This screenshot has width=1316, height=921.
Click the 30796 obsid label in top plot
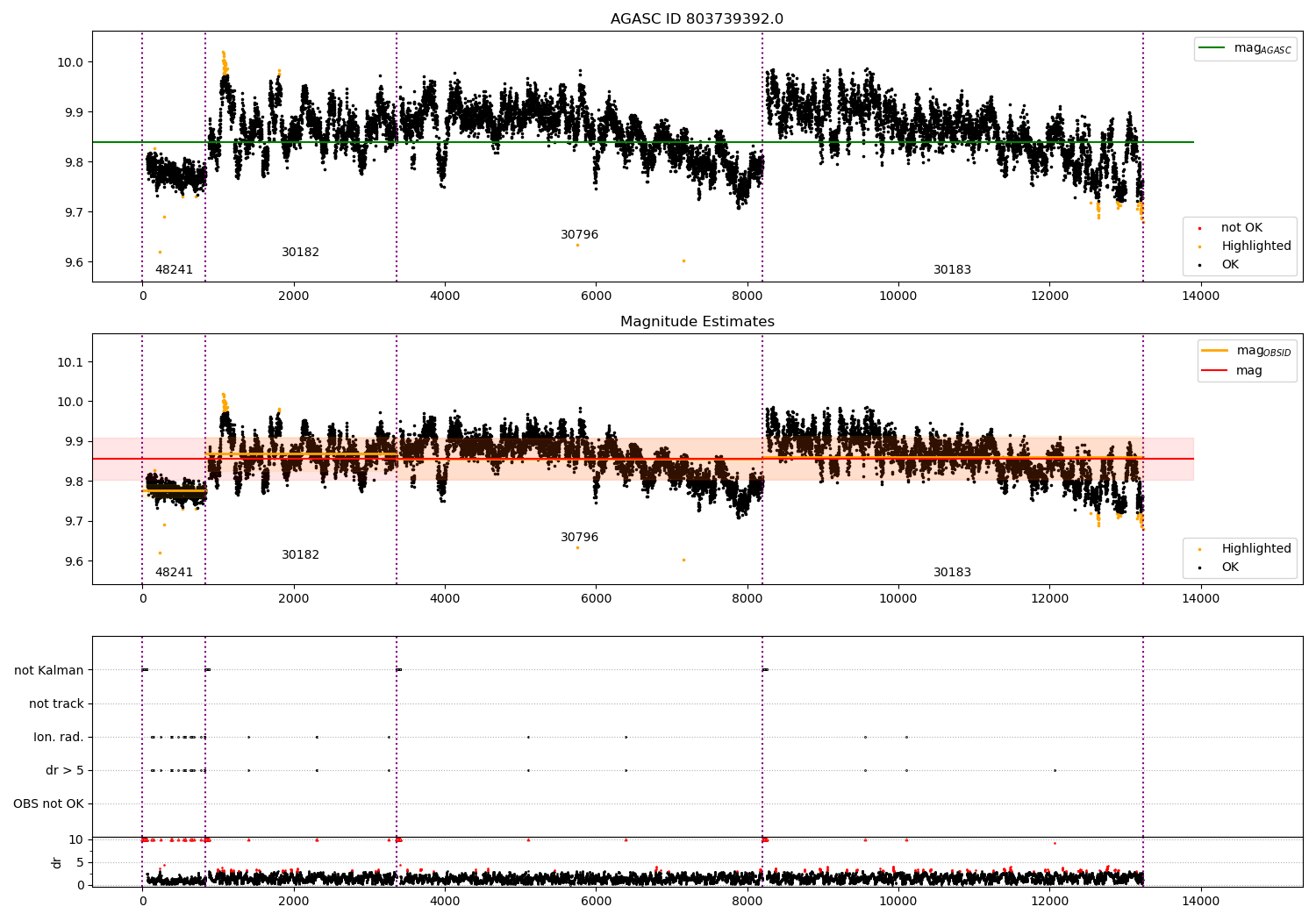[x=579, y=235]
